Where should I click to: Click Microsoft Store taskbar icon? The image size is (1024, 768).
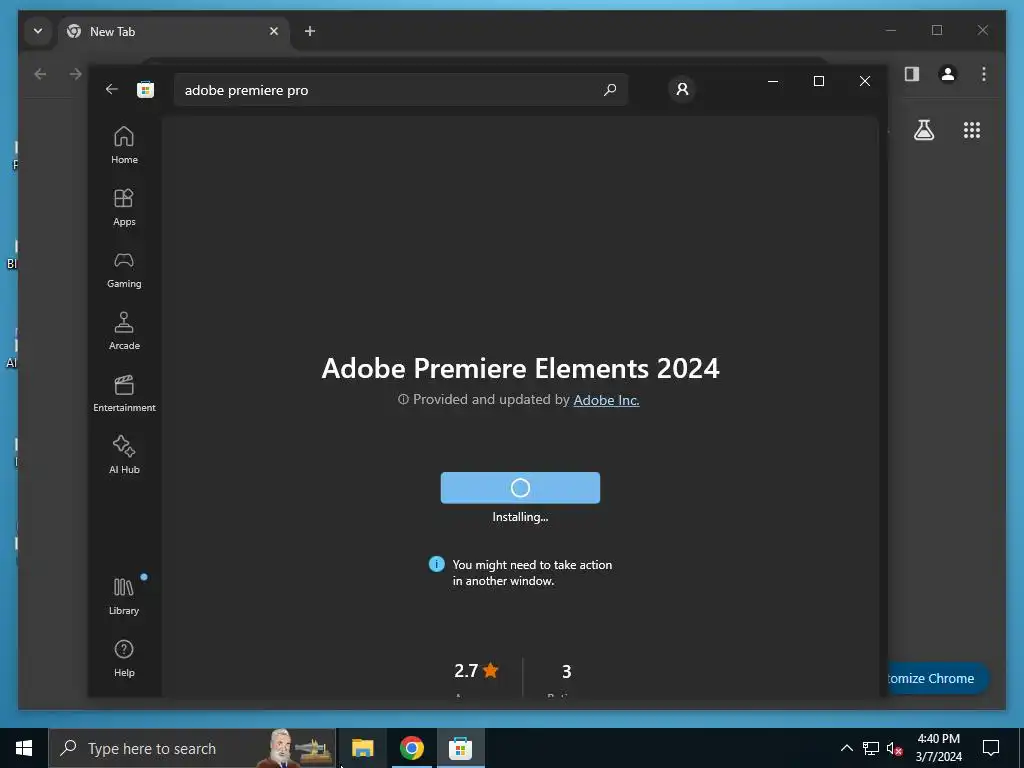(460, 748)
